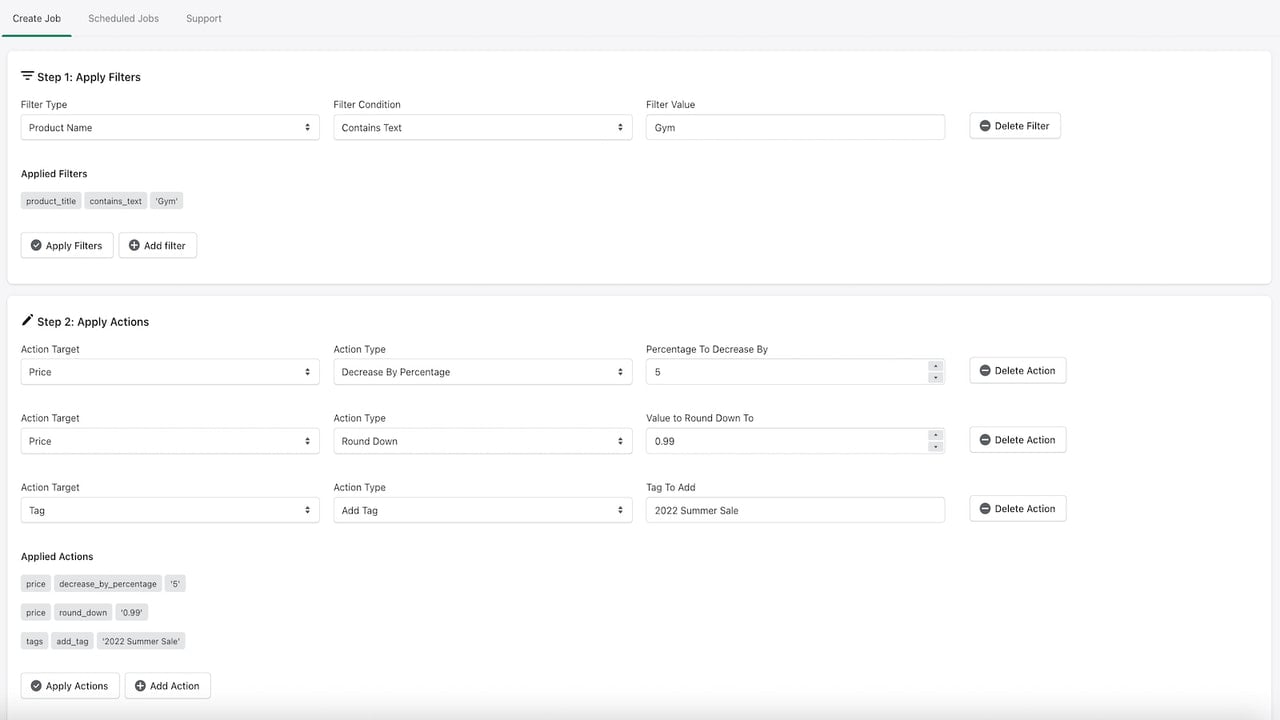Screen dimensions: 1280x720
Task: Delete the Decrease By Percentage action
Action: click(1018, 370)
